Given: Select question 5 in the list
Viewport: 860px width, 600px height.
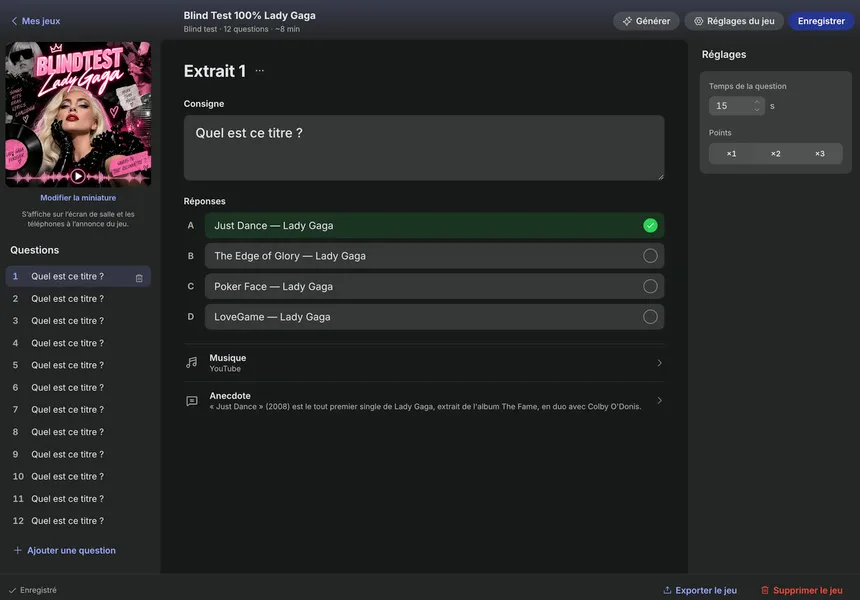Looking at the screenshot, I should [x=78, y=365].
